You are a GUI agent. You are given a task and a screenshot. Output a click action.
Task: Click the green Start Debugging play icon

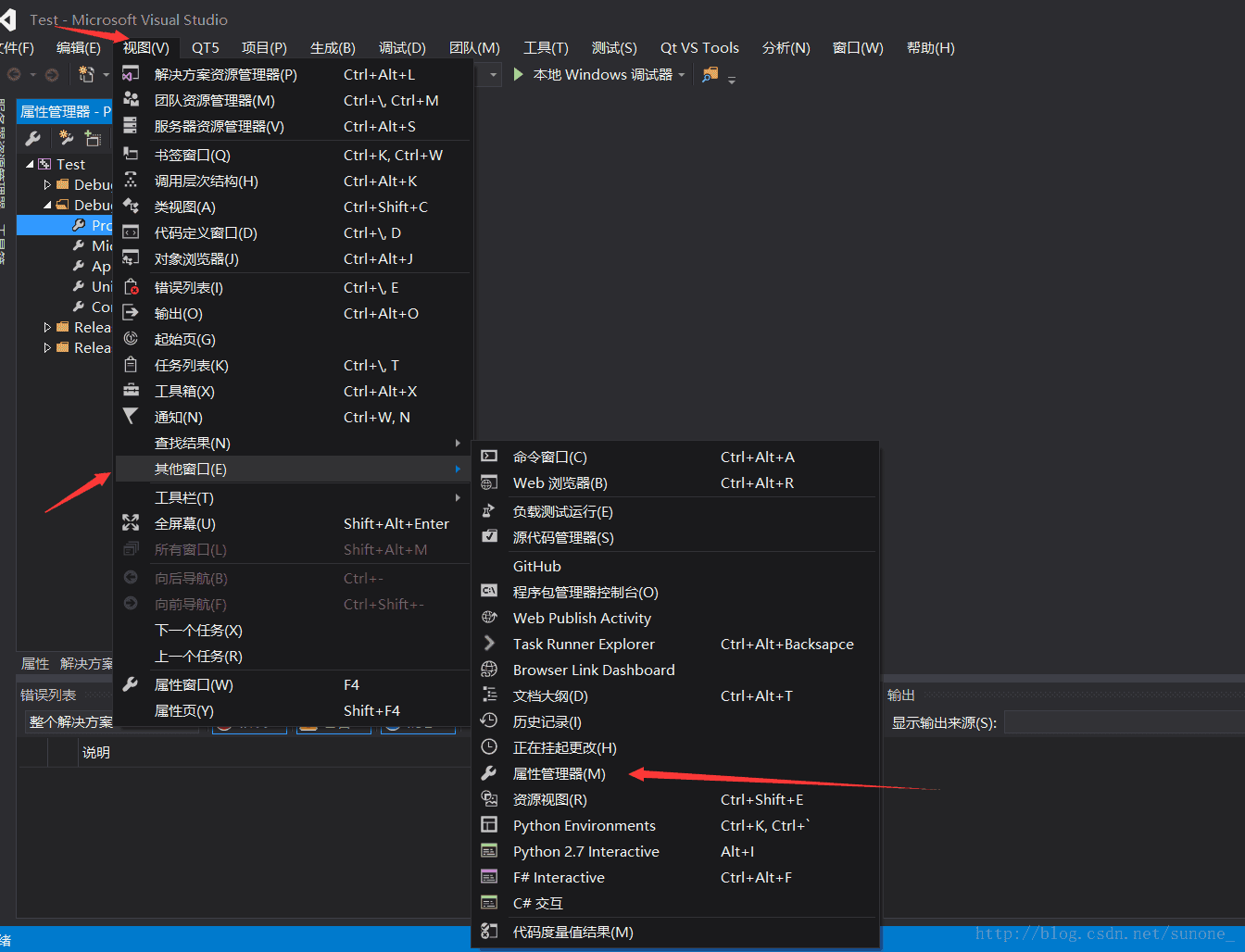point(519,74)
